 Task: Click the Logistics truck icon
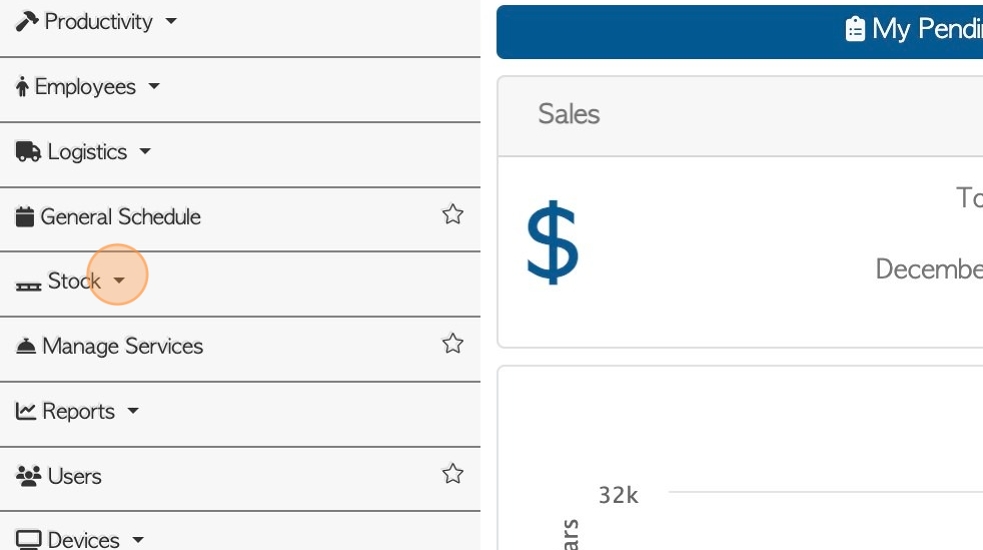[28, 151]
